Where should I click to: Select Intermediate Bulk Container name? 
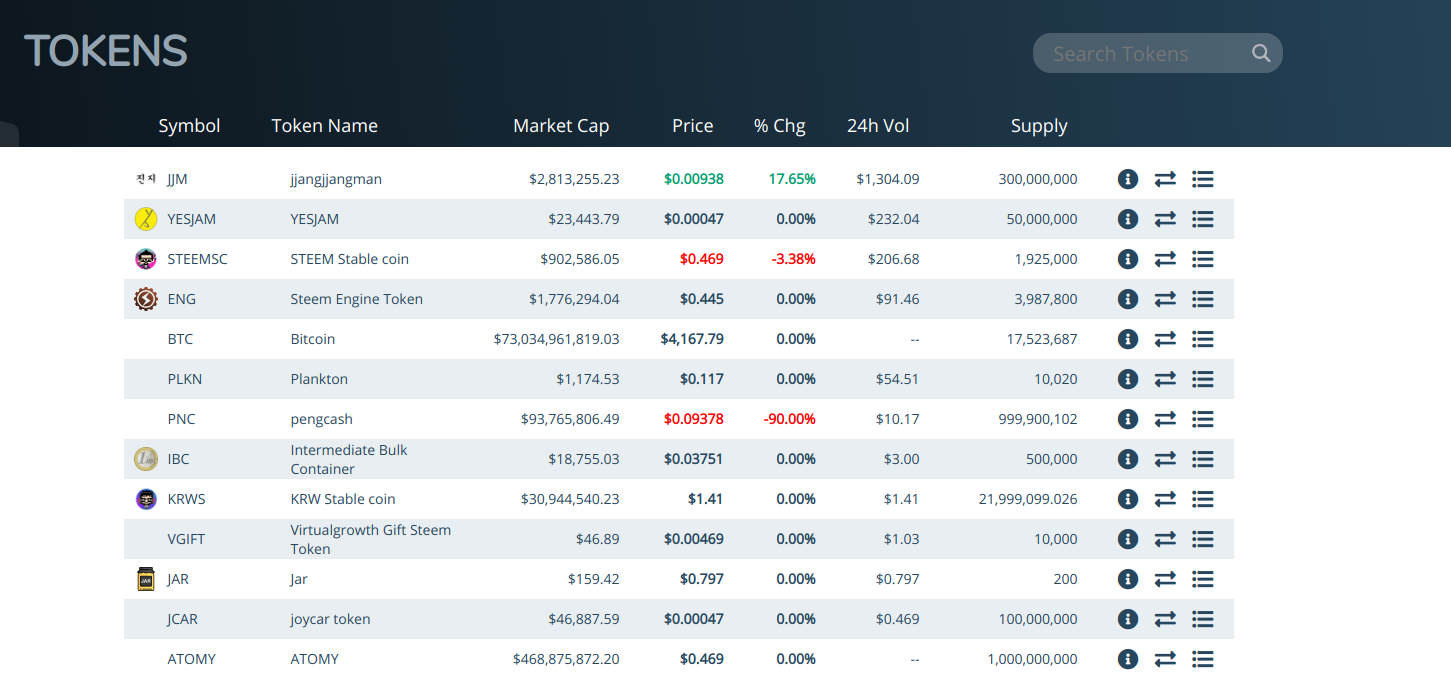[x=349, y=459]
